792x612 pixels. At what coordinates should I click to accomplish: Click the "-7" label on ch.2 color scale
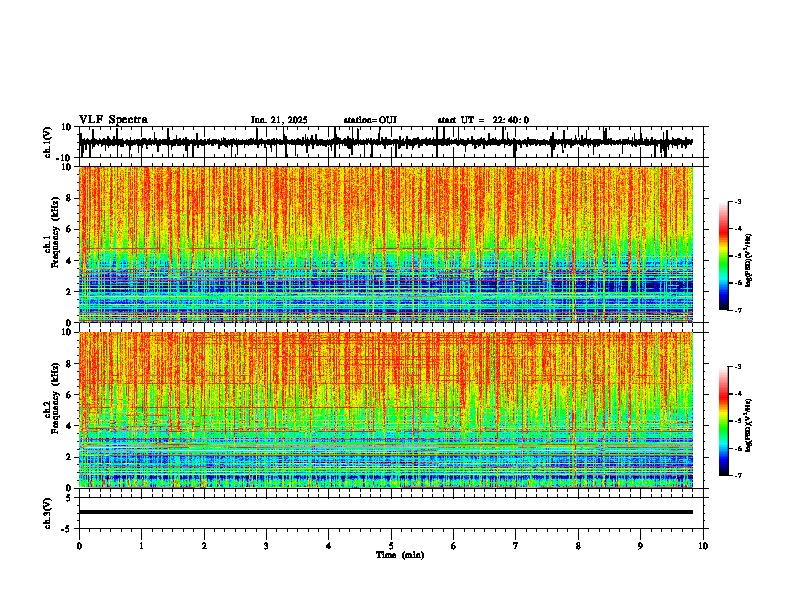click(x=737, y=475)
